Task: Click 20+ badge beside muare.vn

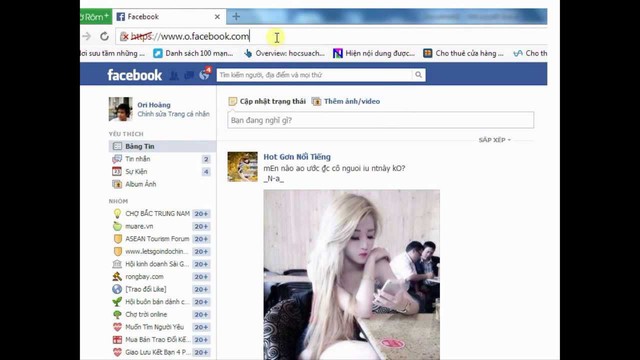Action: [x=201, y=227]
